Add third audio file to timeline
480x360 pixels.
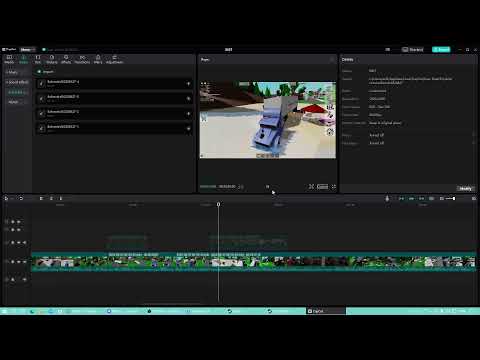[x=188, y=114]
